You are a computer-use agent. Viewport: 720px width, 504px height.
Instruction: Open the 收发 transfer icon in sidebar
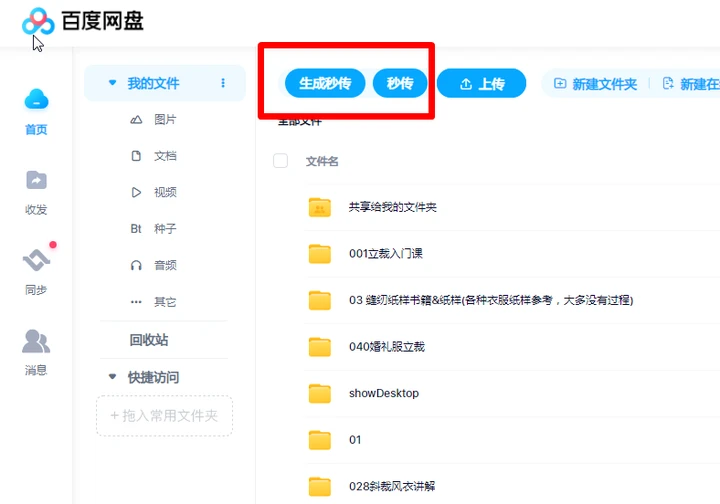(36, 180)
